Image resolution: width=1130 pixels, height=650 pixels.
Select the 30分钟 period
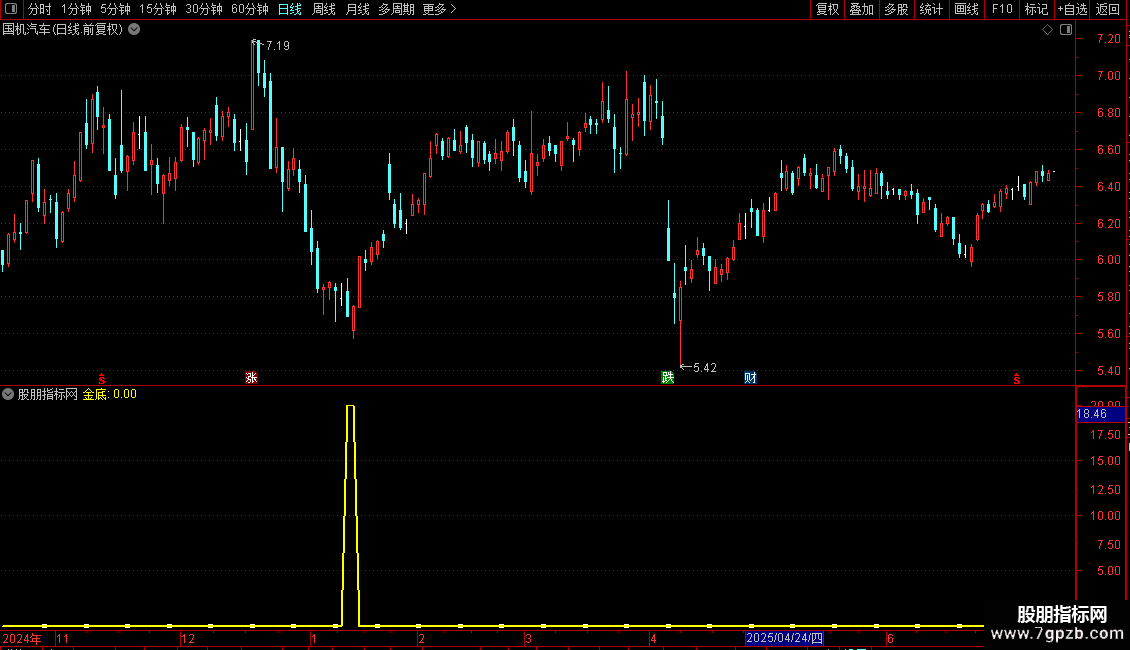point(204,9)
